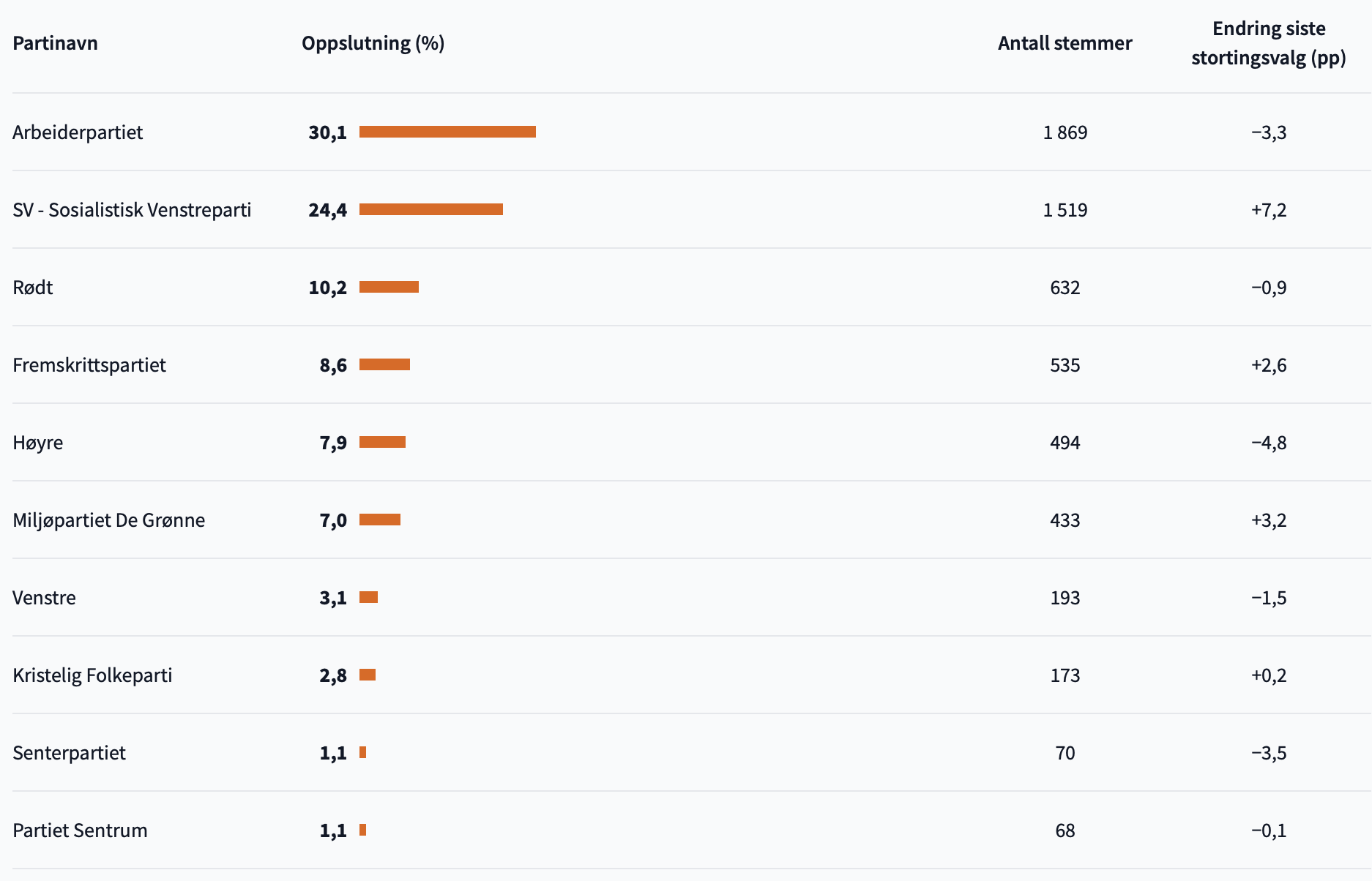1372x881 pixels.
Task: Click the 173 votes cell
Action: [x=1065, y=675]
